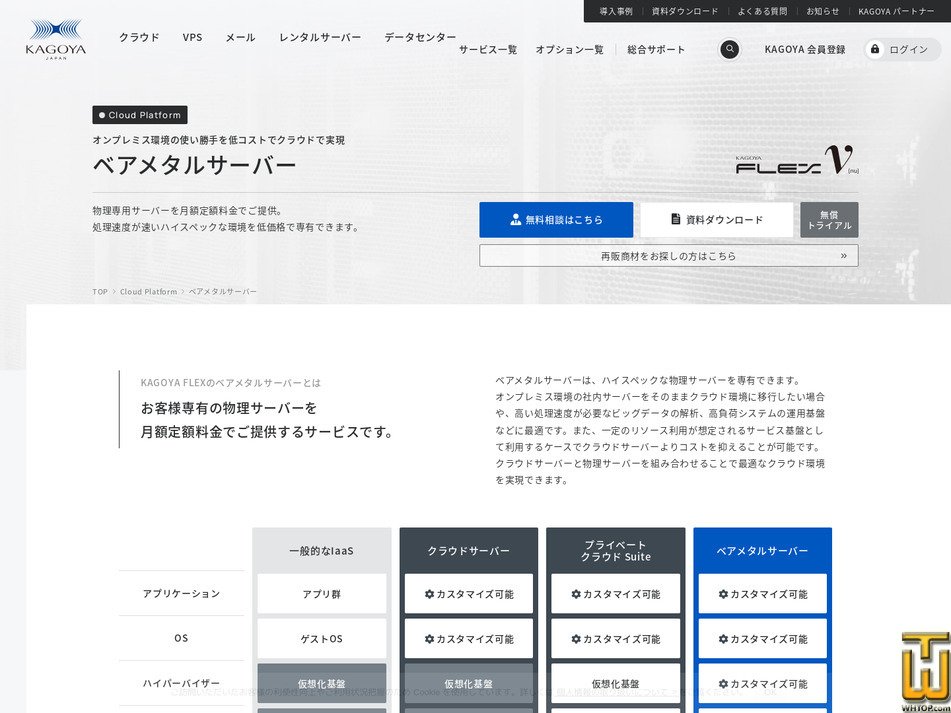This screenshot has height=713, width=951.
Task: Open the メール menu
Action: point(240,37)
